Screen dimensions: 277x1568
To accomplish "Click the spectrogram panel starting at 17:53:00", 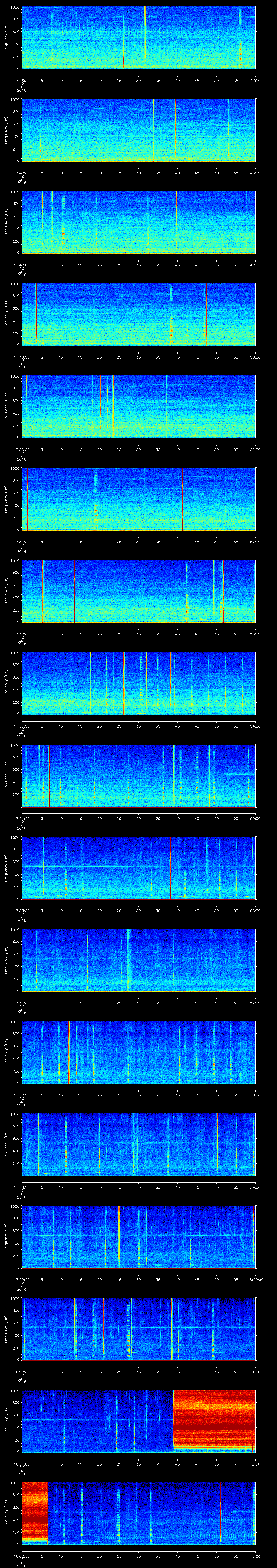I will pos(138,683).
